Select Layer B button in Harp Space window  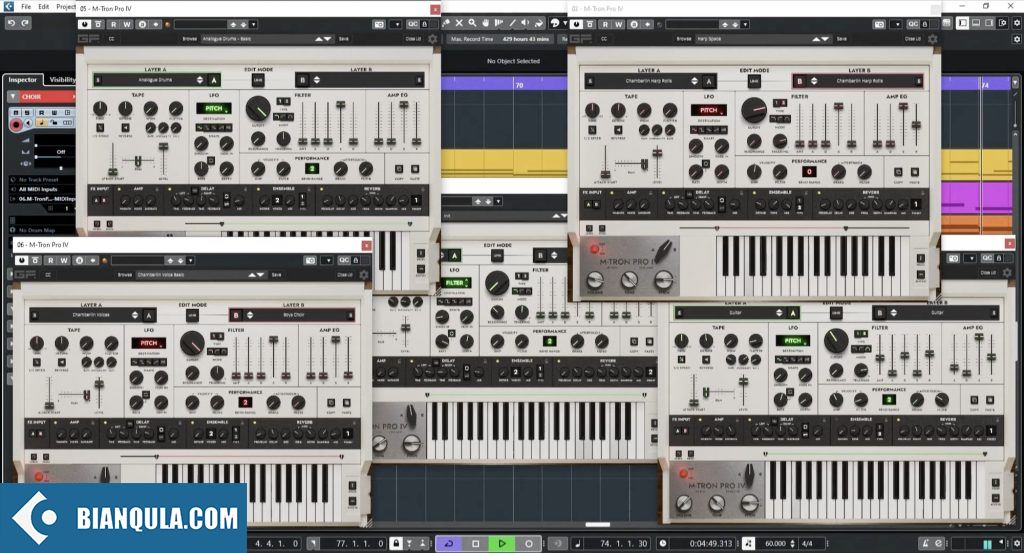(x=799, y=82)
